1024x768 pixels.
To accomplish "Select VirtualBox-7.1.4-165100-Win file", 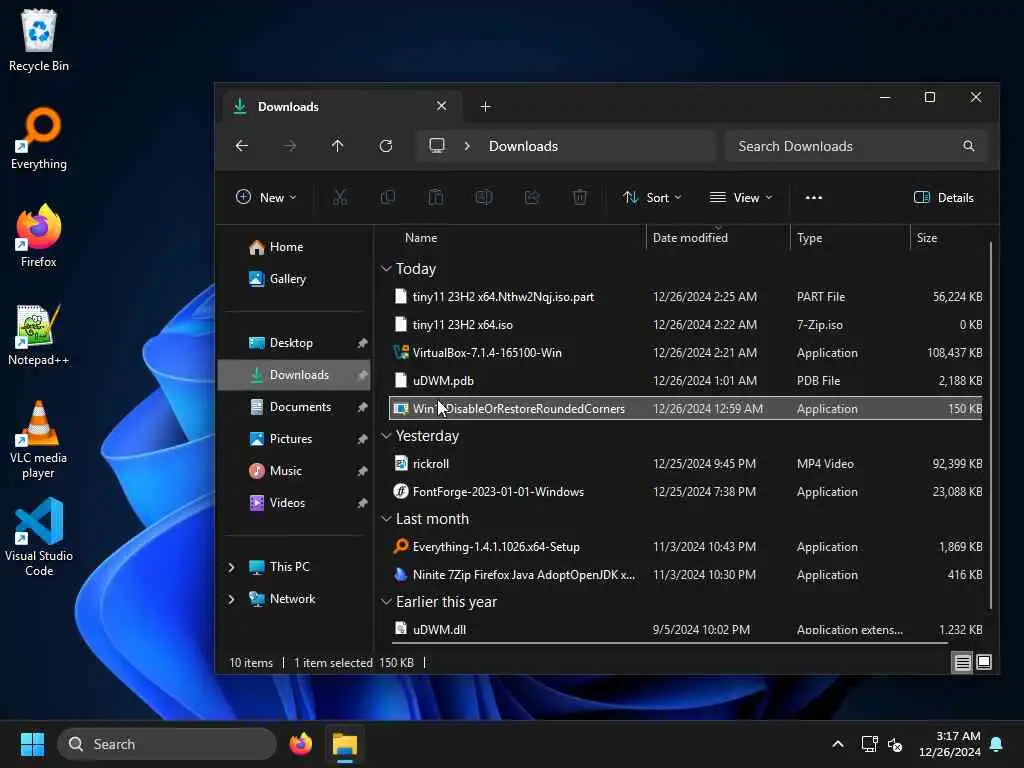I will tap(686, 353).
